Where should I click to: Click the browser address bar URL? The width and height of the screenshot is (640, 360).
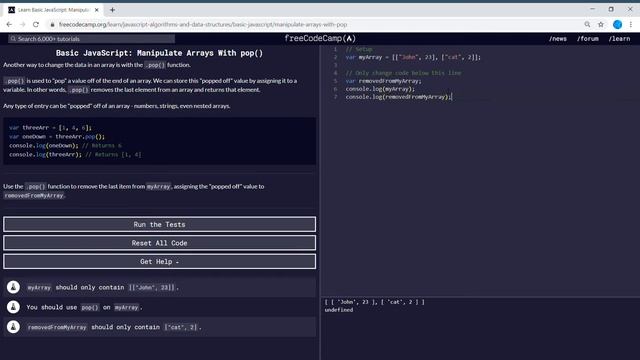[x=203, y=24]
